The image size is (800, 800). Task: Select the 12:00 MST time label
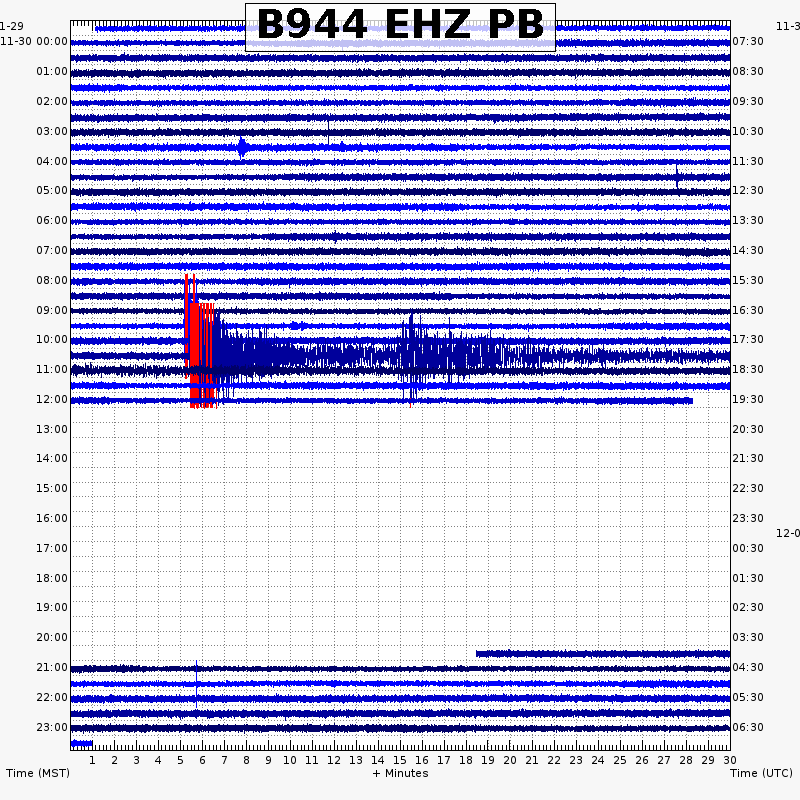52,399
